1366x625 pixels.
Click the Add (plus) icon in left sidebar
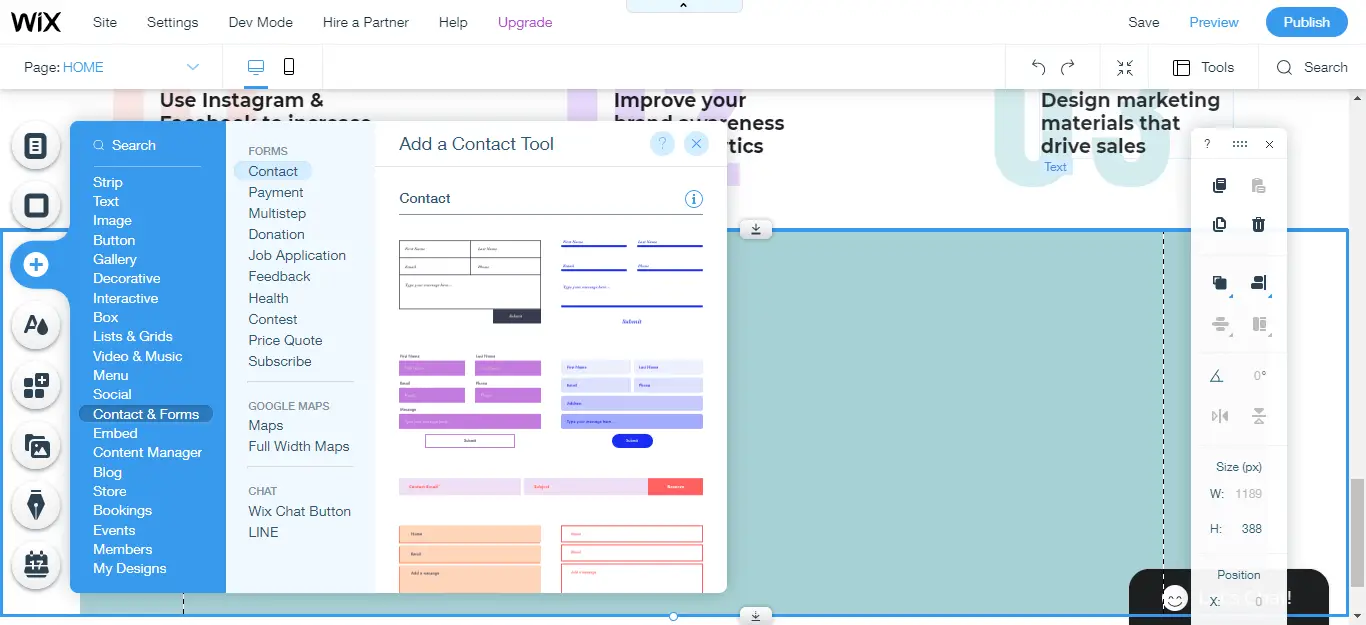pos(36,265)
